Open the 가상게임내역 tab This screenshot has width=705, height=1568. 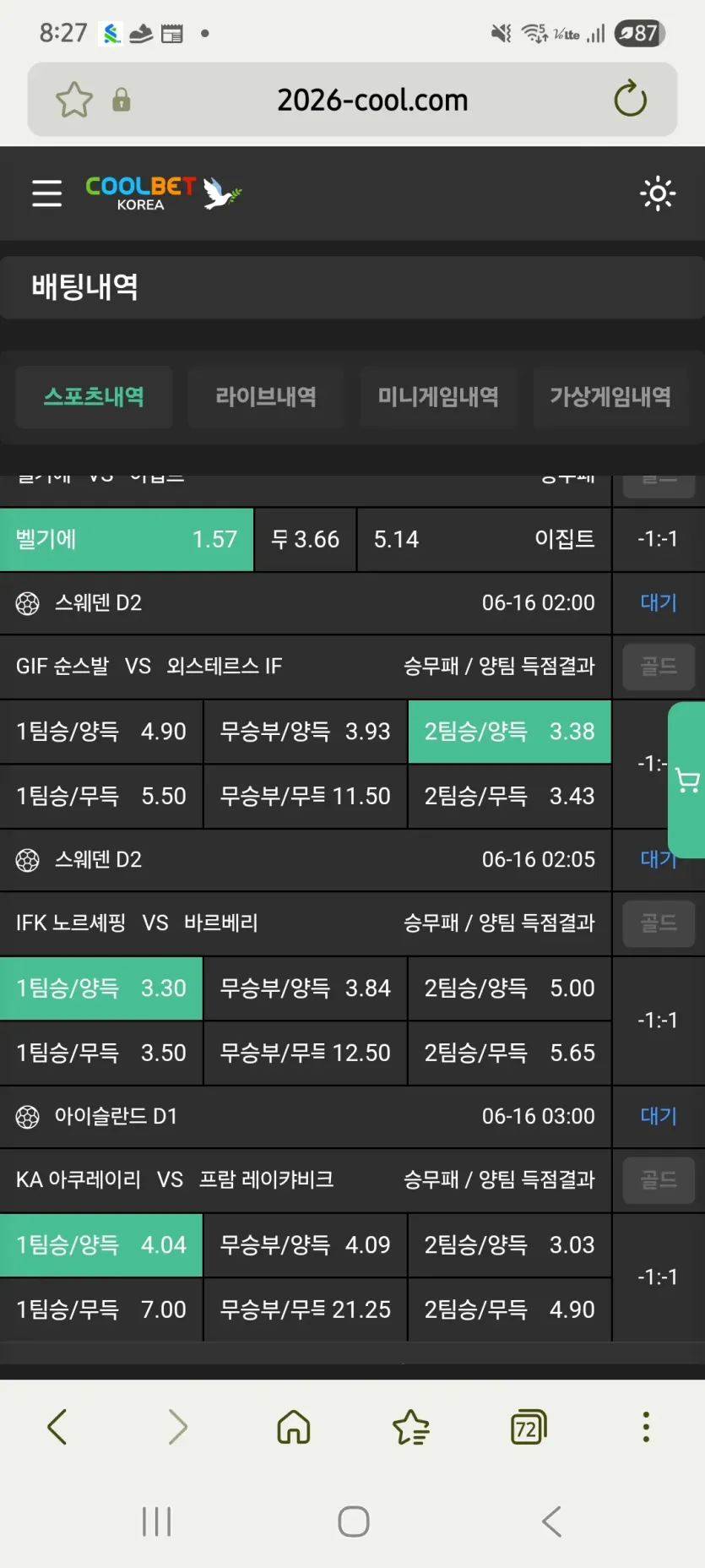(x=610, y=396)
